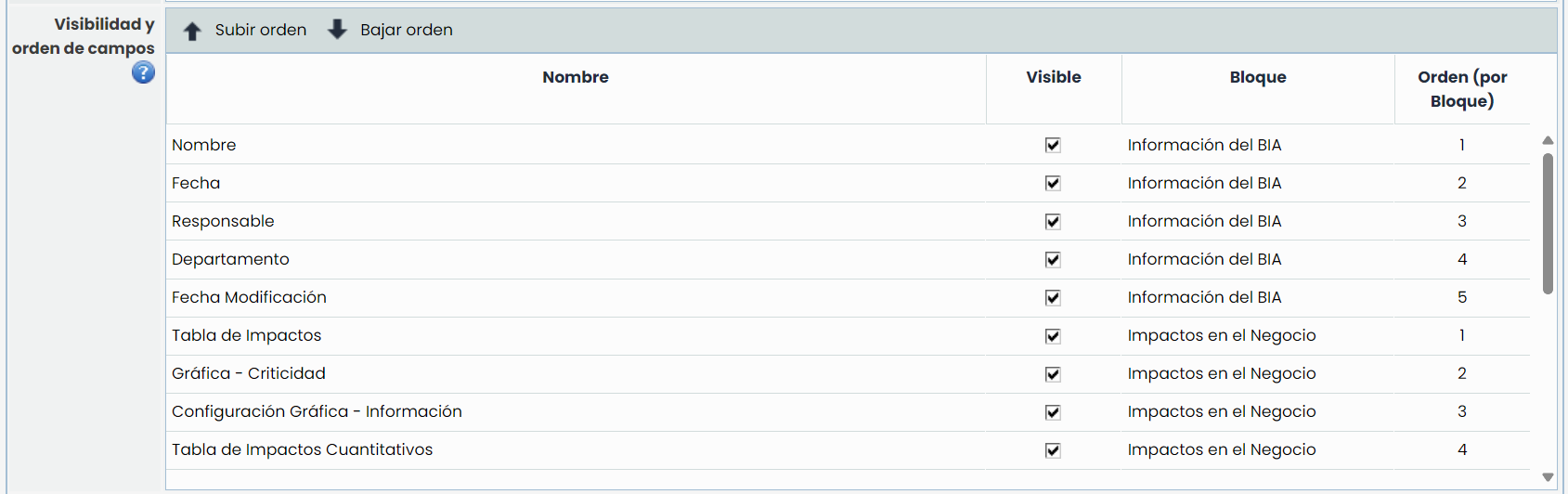The image size is (1568, 494).
Task: Click the Orden (por Bloque) column header
Action: point(1462,89)
